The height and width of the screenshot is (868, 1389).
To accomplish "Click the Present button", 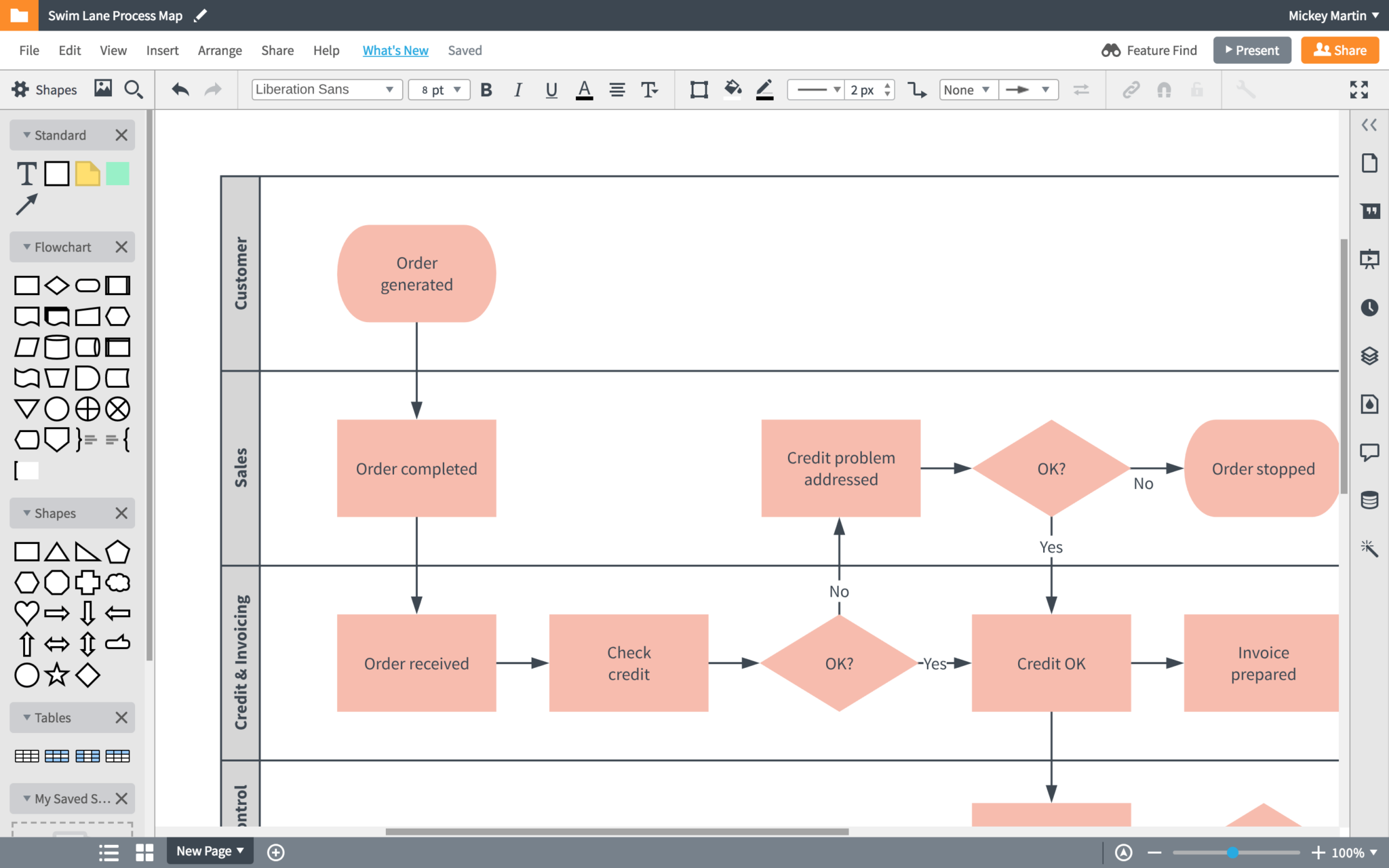I will click(x=1252, y=49).
